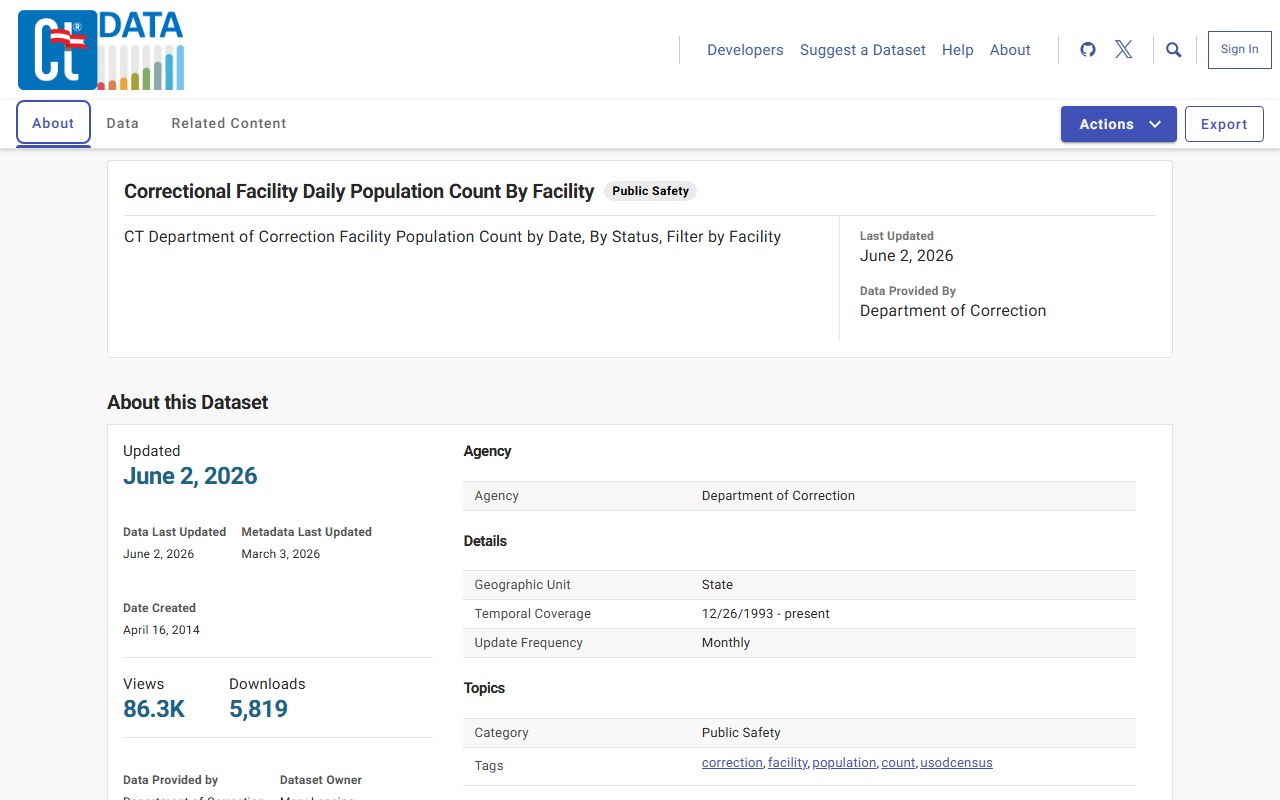Click the Update Frequency row label
The height and width of the screenshot is (800, 1280).
529,643
